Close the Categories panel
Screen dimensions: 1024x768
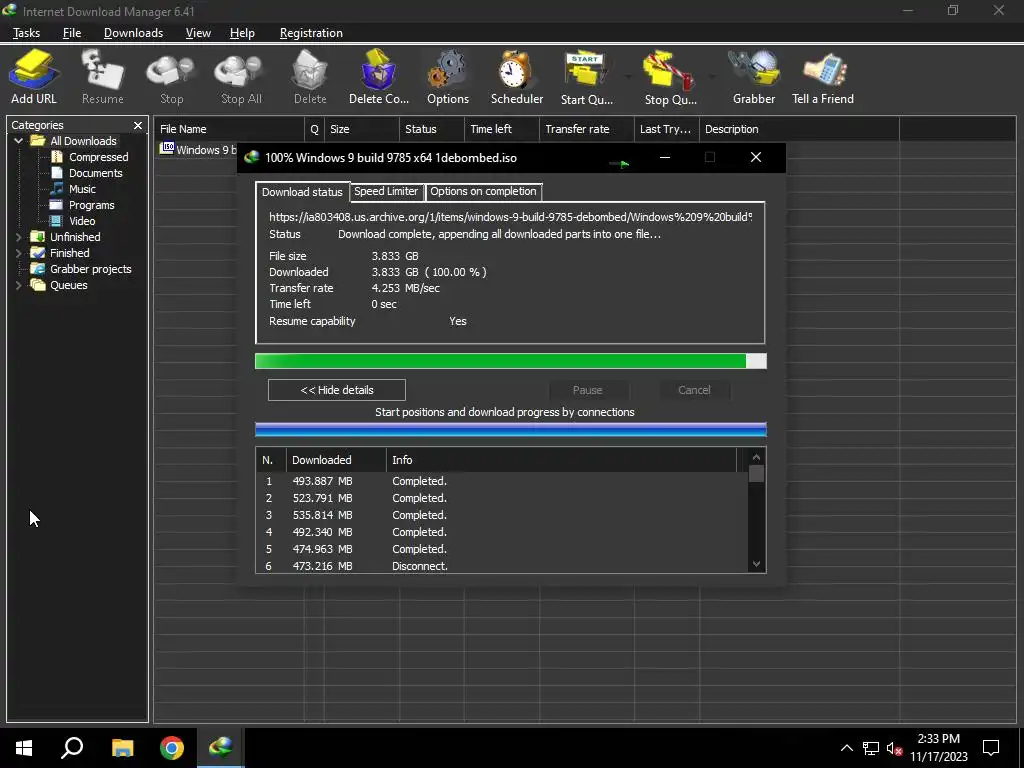tap(138, 125)
